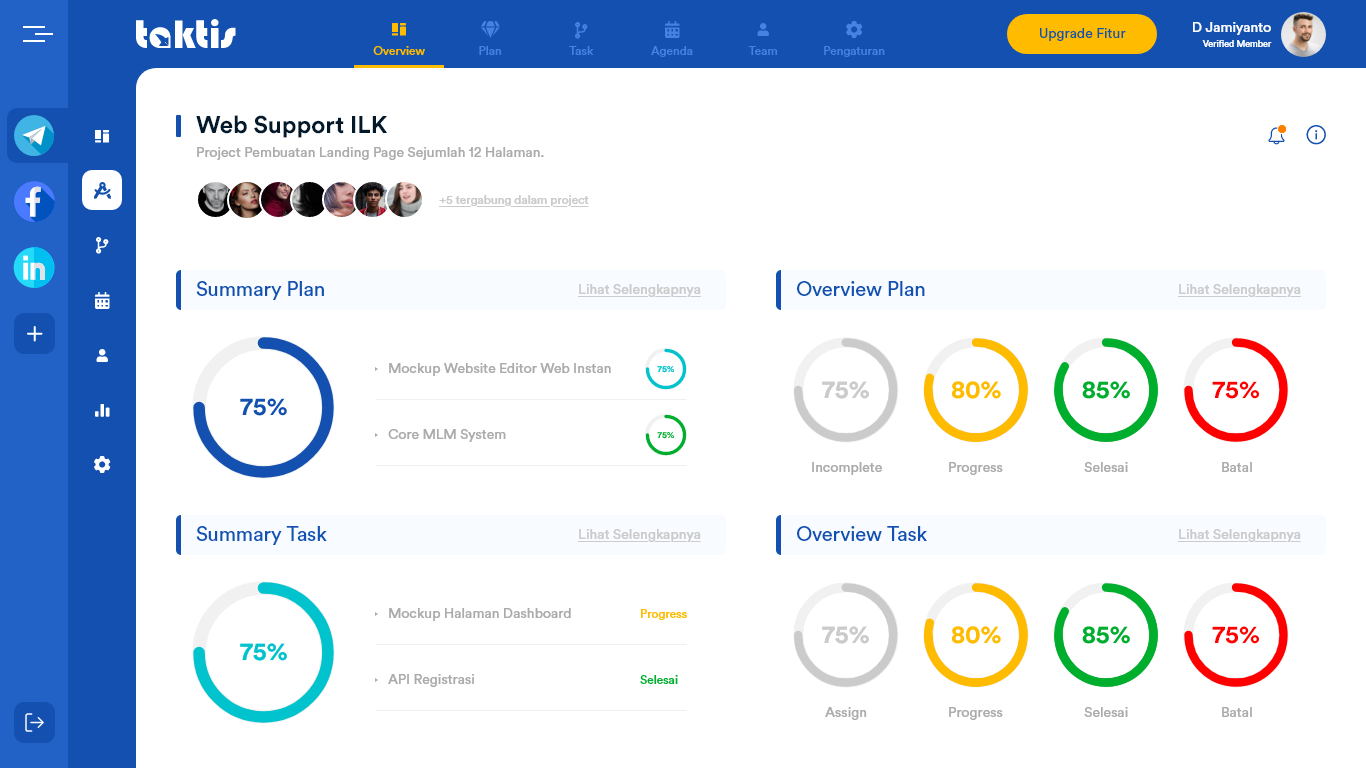Click the first project member avatar
Screen dimensions: 1366x768
tap(214, 200)
